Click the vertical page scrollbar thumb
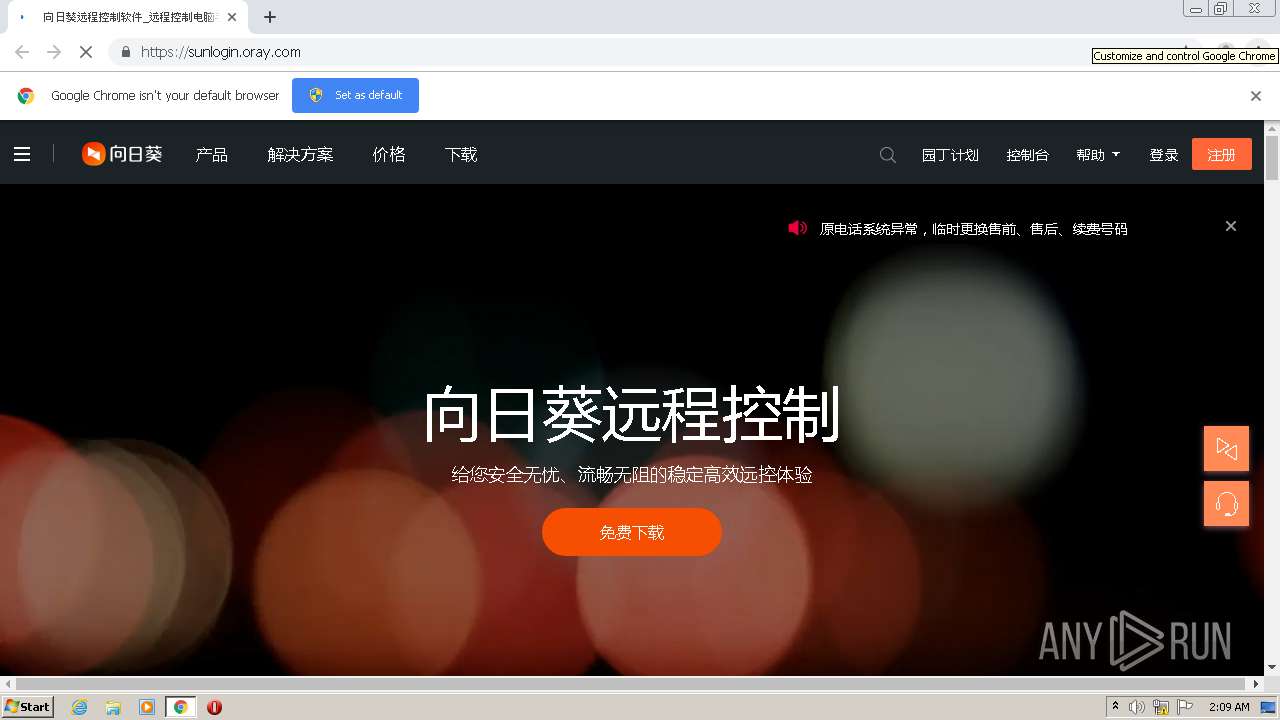 pyautogui.click(x=1272, y=158)
